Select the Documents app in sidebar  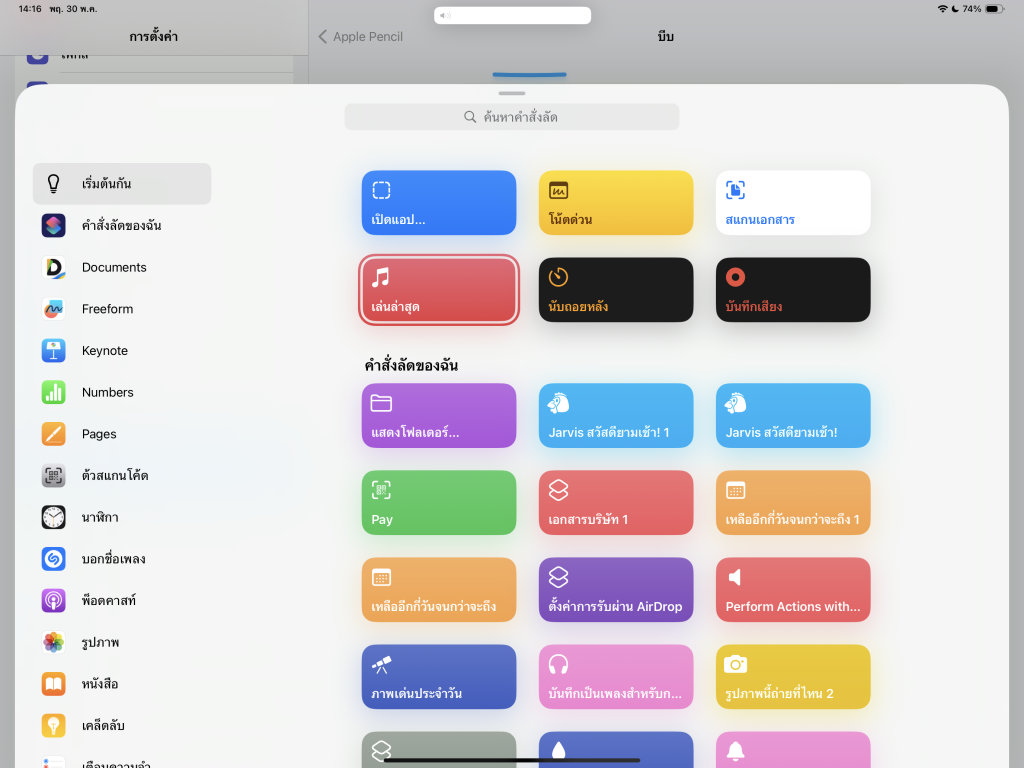113,268
